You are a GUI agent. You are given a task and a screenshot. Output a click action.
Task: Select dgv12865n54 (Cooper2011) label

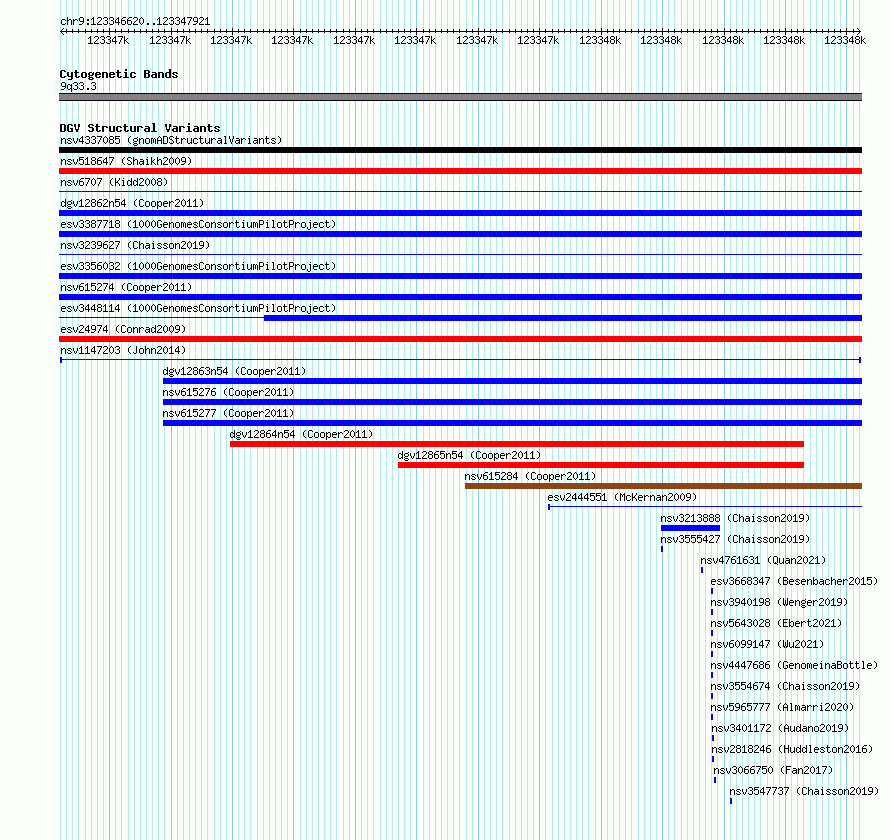[x=469, y=455]
